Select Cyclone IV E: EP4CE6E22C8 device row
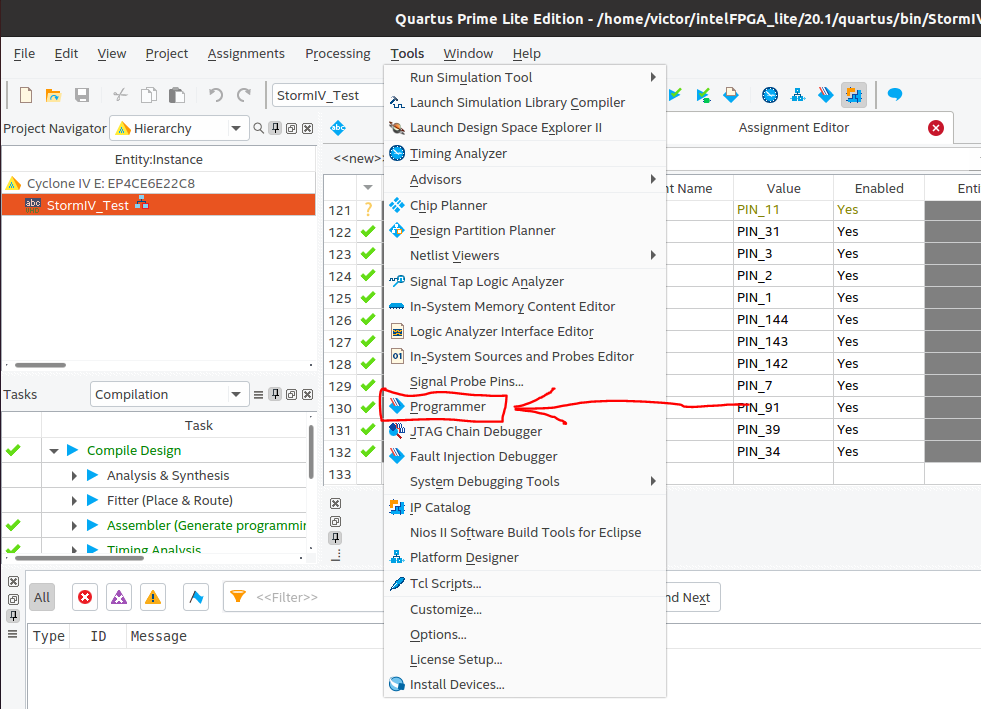 (x=159, y=183)
